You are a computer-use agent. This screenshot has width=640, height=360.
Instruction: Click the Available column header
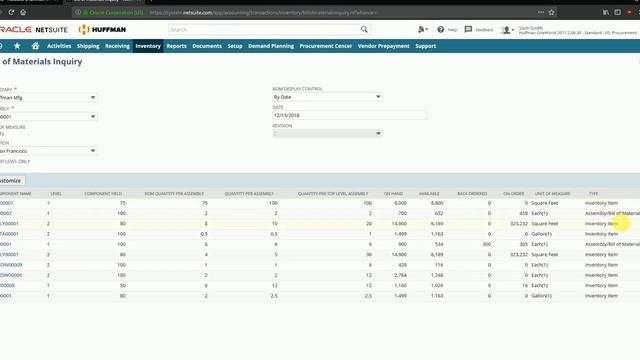coord(429,193)
